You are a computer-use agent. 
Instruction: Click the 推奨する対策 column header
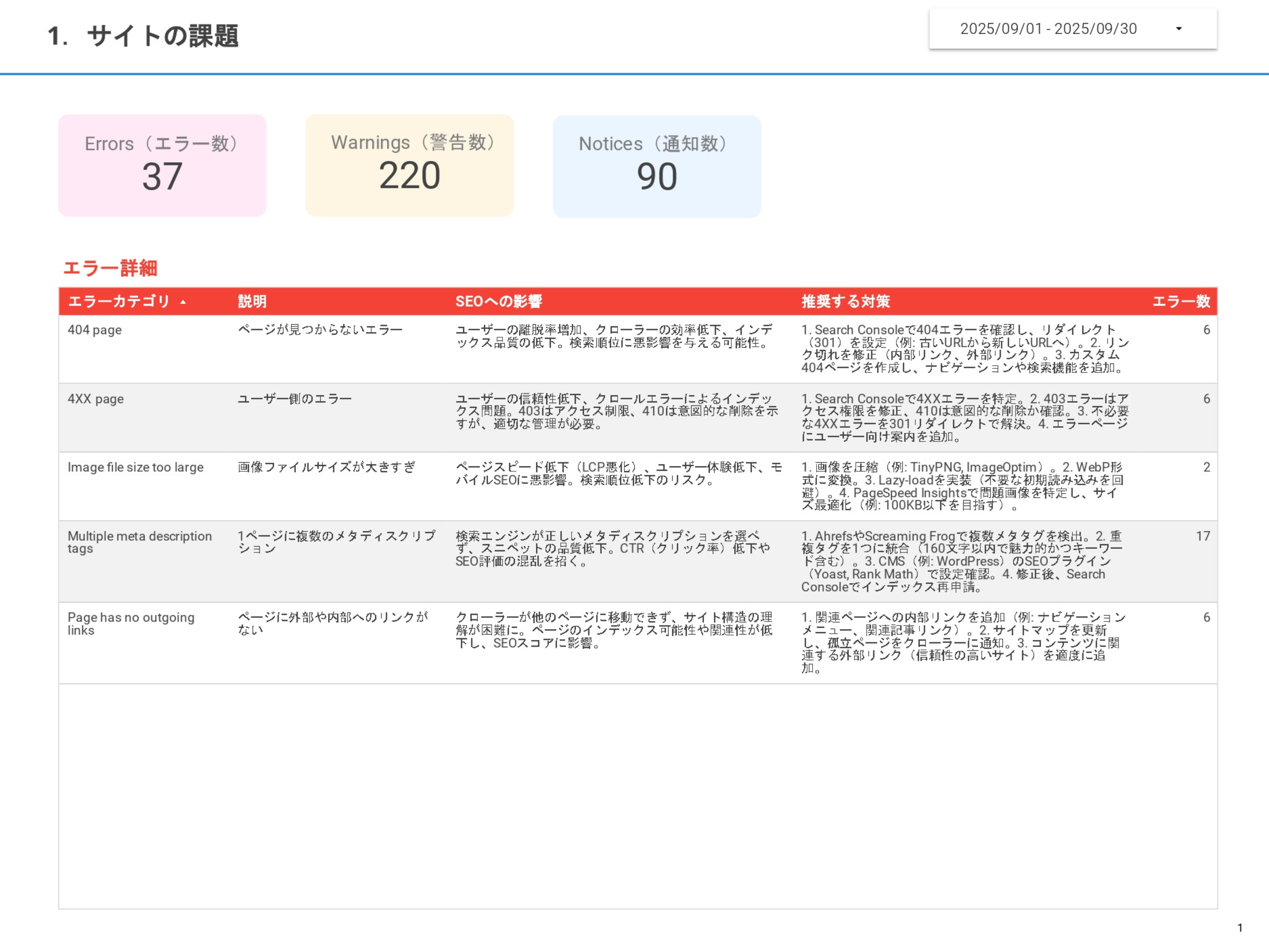pyautogui.click(x=845, y=301)
